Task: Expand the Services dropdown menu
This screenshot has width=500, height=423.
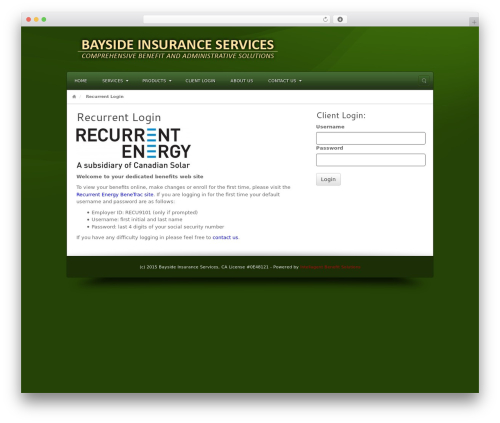Action: tap(115, 81)
